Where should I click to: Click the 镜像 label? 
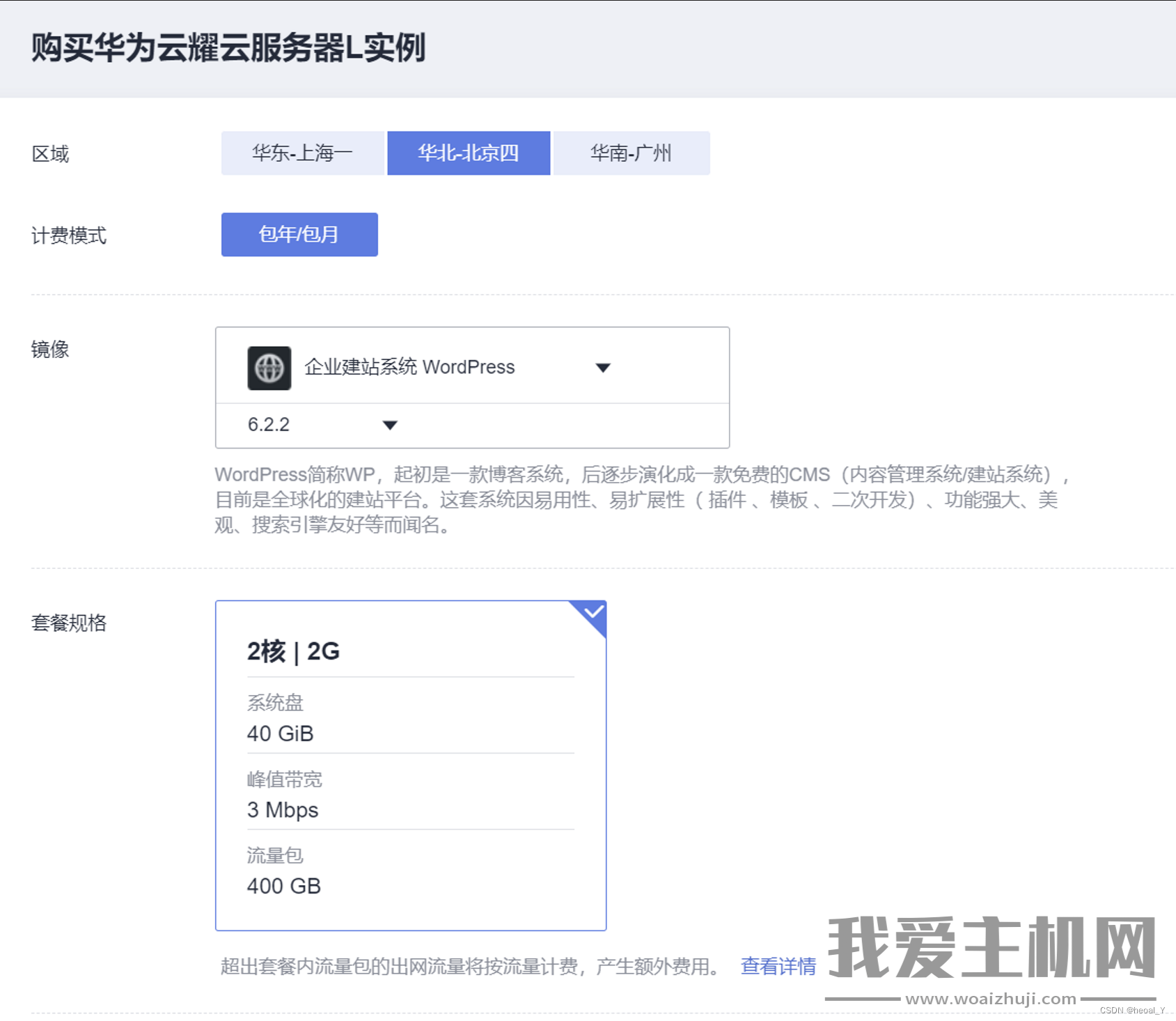50,349
